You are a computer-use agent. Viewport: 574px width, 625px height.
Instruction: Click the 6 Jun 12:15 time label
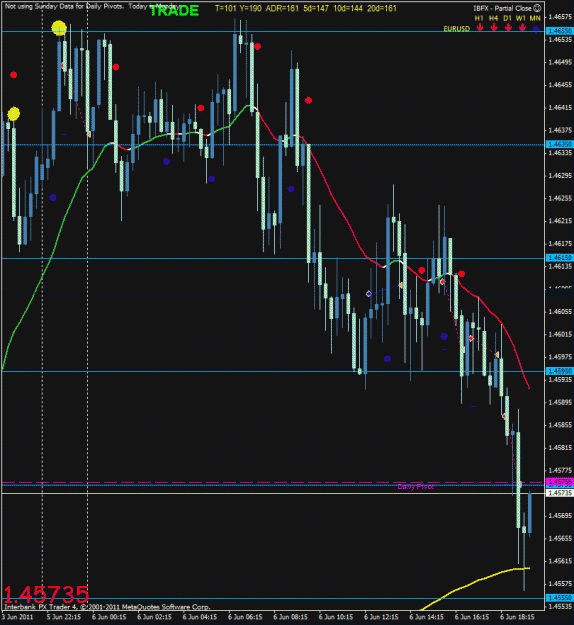click(381, 617)
